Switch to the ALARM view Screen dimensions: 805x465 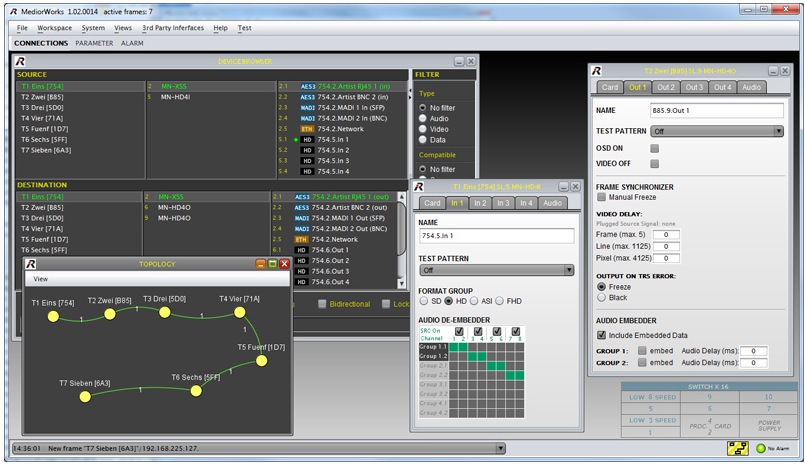(x=132, y=43)
